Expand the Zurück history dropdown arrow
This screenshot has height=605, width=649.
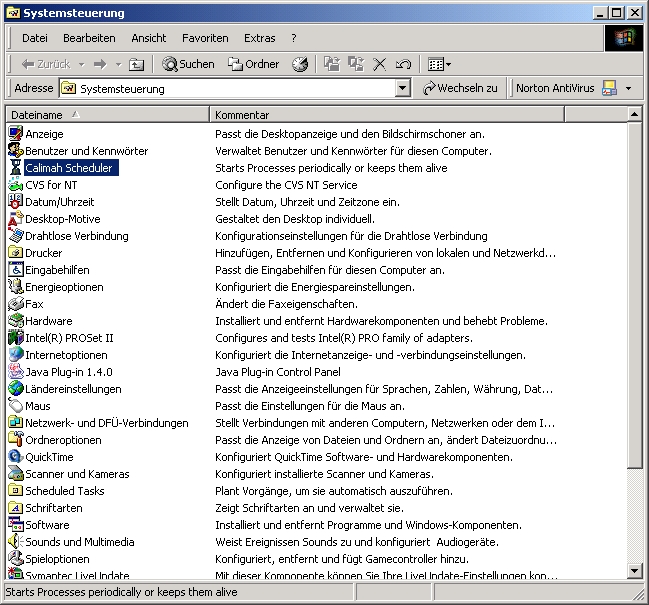pyautogui.click(x=82, y=65)
